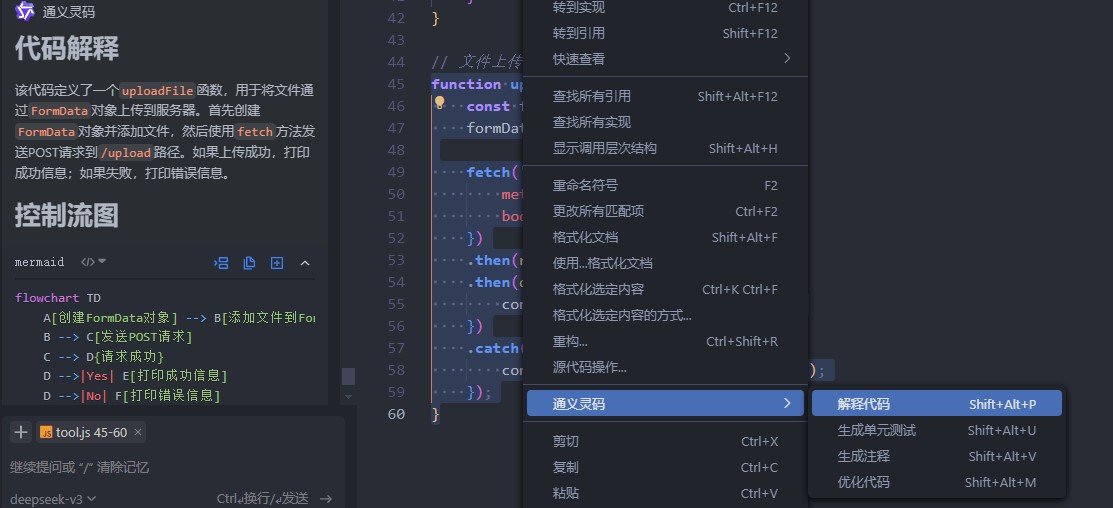Click the chat panel scroll-down arrow

pos(349,396)
